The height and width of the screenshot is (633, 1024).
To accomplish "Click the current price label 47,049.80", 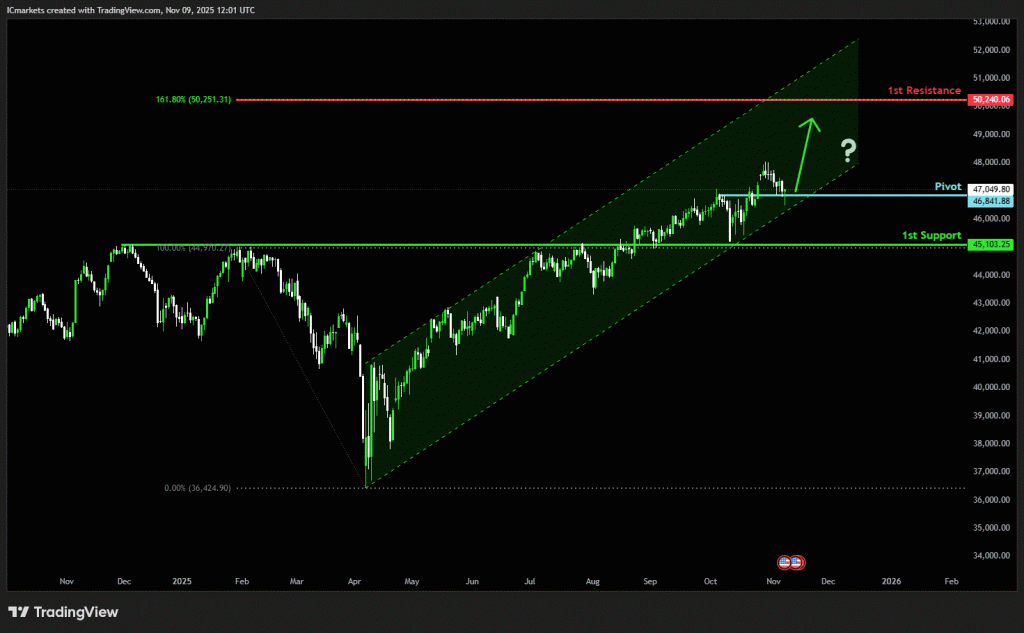I will point(991,189).
